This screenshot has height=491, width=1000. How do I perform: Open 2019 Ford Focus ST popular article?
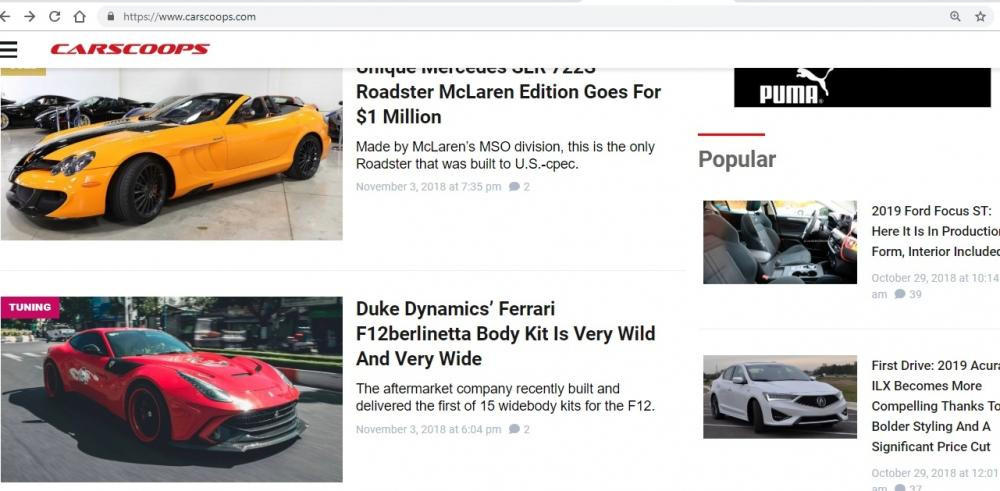[934, 231]
